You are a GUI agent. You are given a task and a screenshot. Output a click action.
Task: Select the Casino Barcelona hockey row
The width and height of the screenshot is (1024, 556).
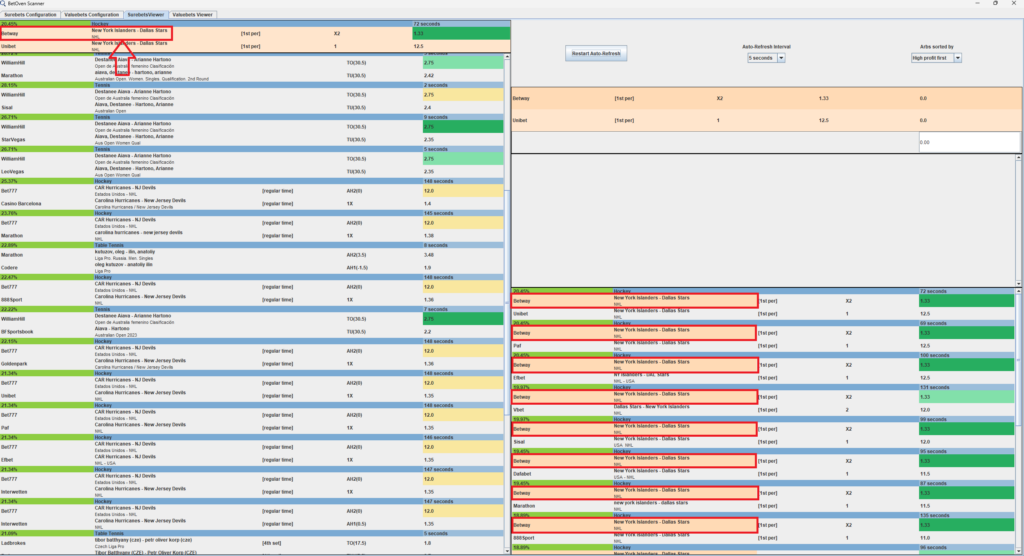(252, 204)
